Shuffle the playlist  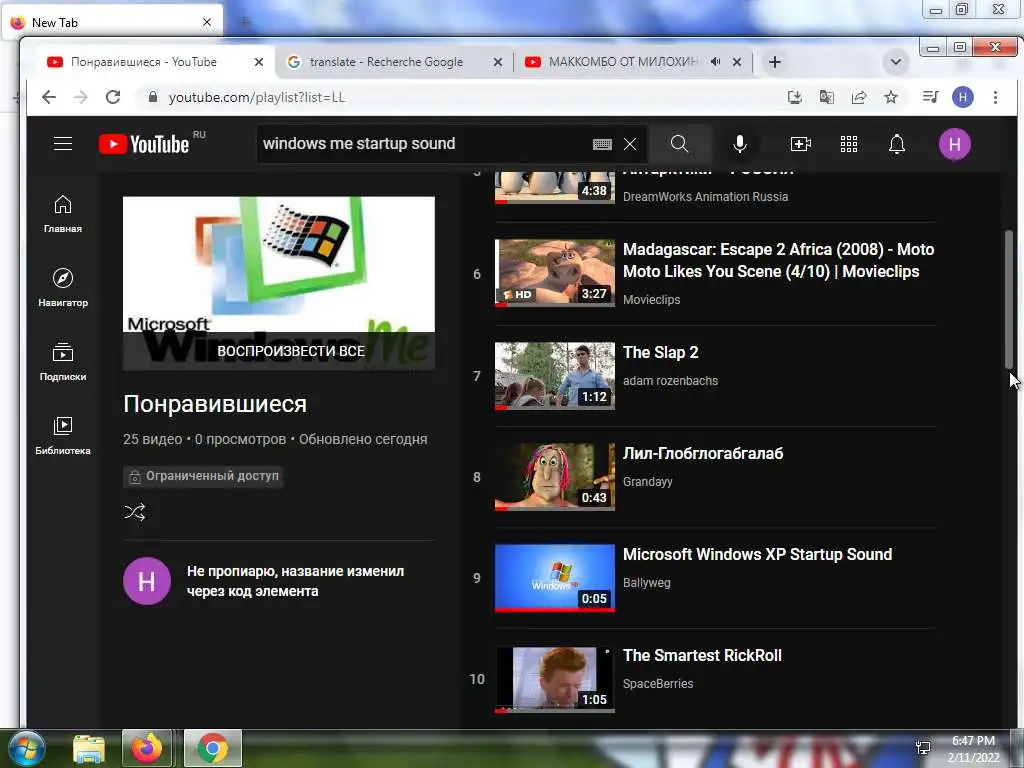pos(135,512)
